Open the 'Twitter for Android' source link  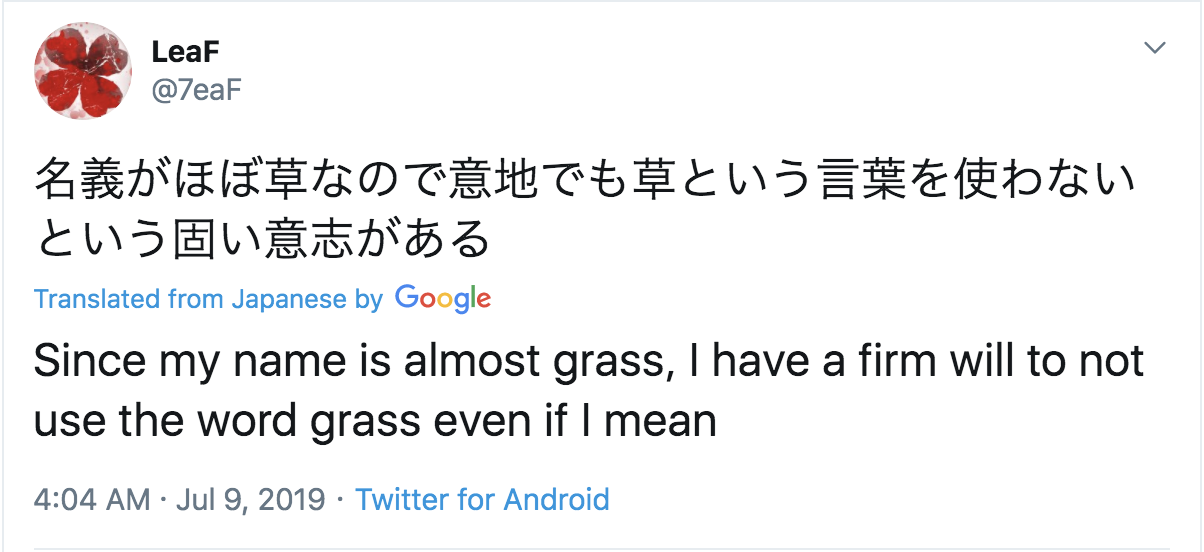point(482,499)
